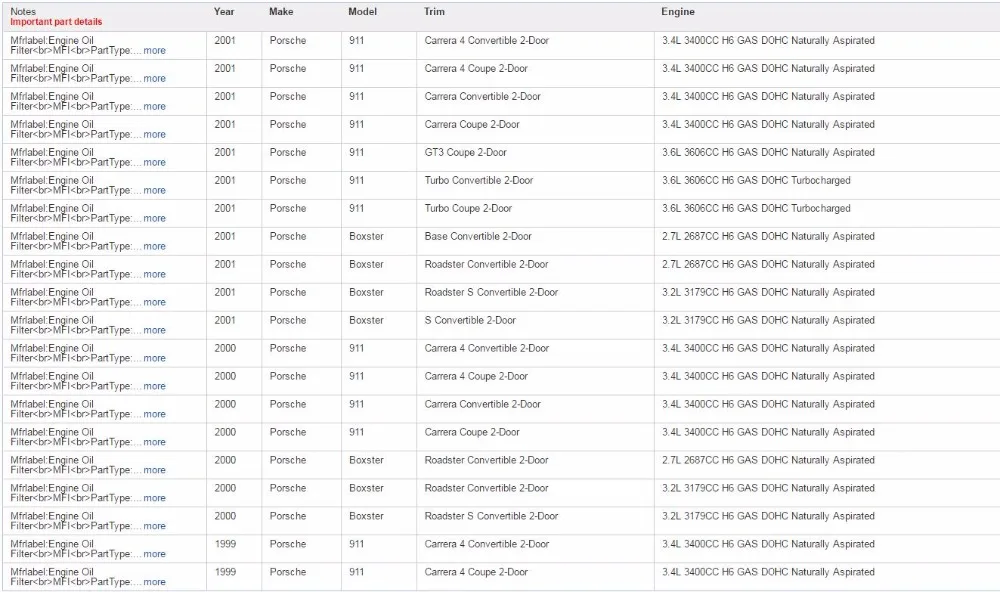Expand notes for 2000 Carrera Coupe row
The image size is (1000, 592).
coord(154,442)
